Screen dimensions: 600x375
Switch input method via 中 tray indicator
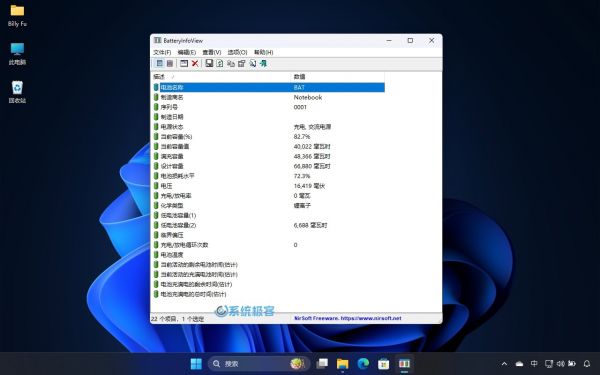(534, 364)
